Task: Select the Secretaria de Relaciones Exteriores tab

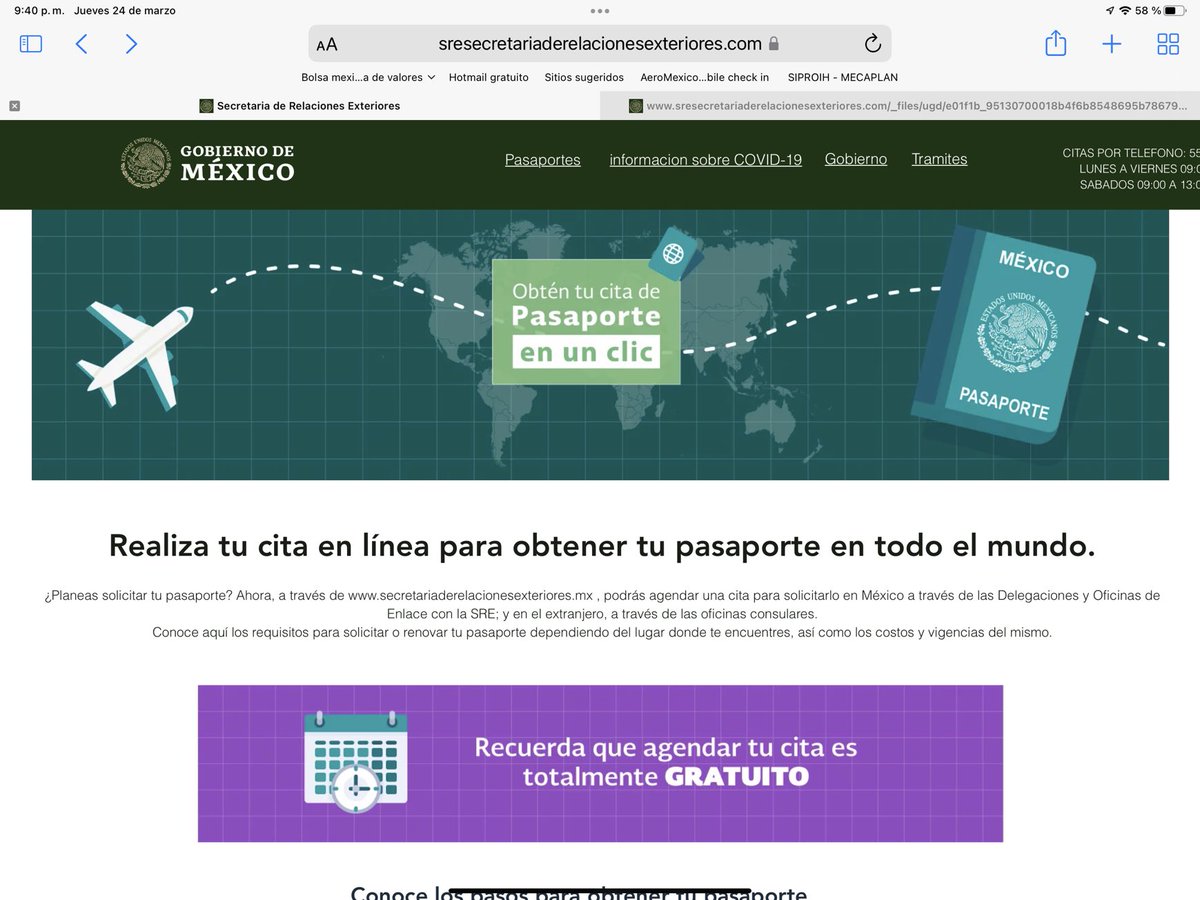Action: click(x=303, y=104)
